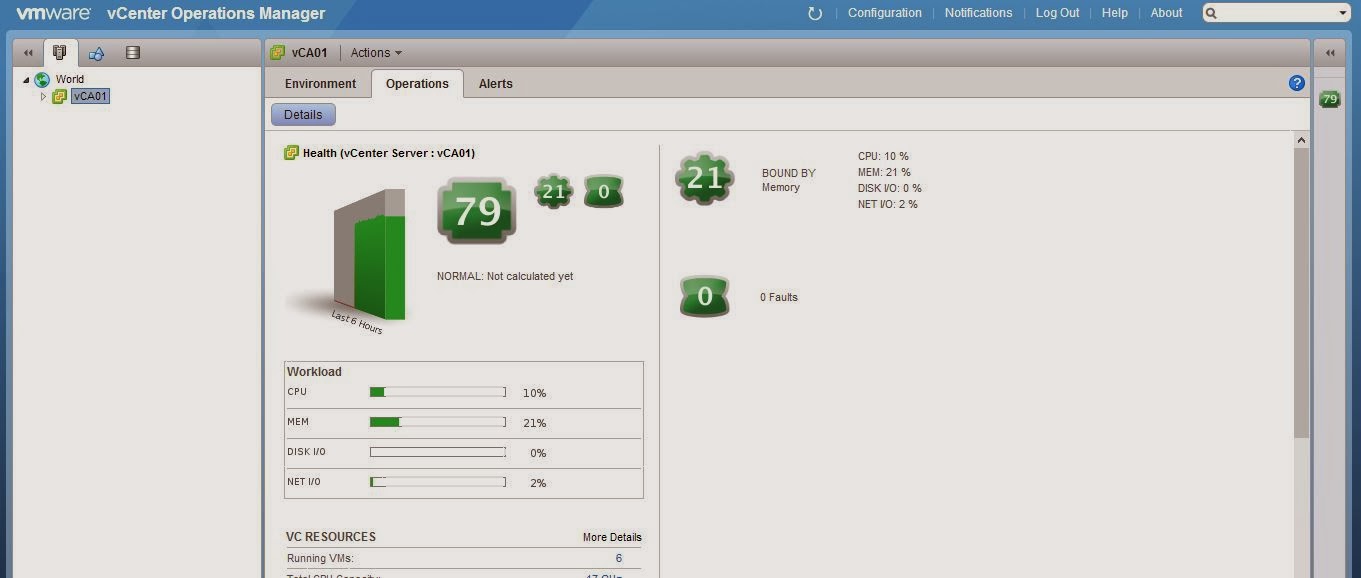Click the vCA01 vCenter icon in tree

point(60,96)
